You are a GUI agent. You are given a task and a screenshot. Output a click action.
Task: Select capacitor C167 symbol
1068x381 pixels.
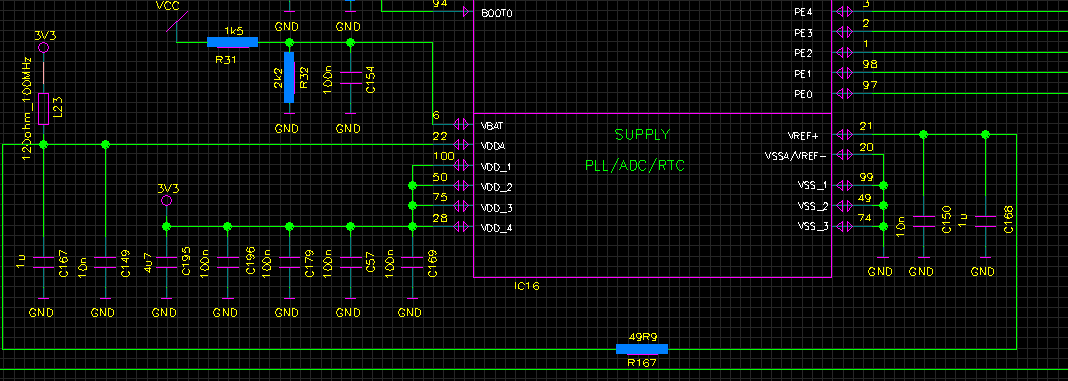[x=44, y=262]
